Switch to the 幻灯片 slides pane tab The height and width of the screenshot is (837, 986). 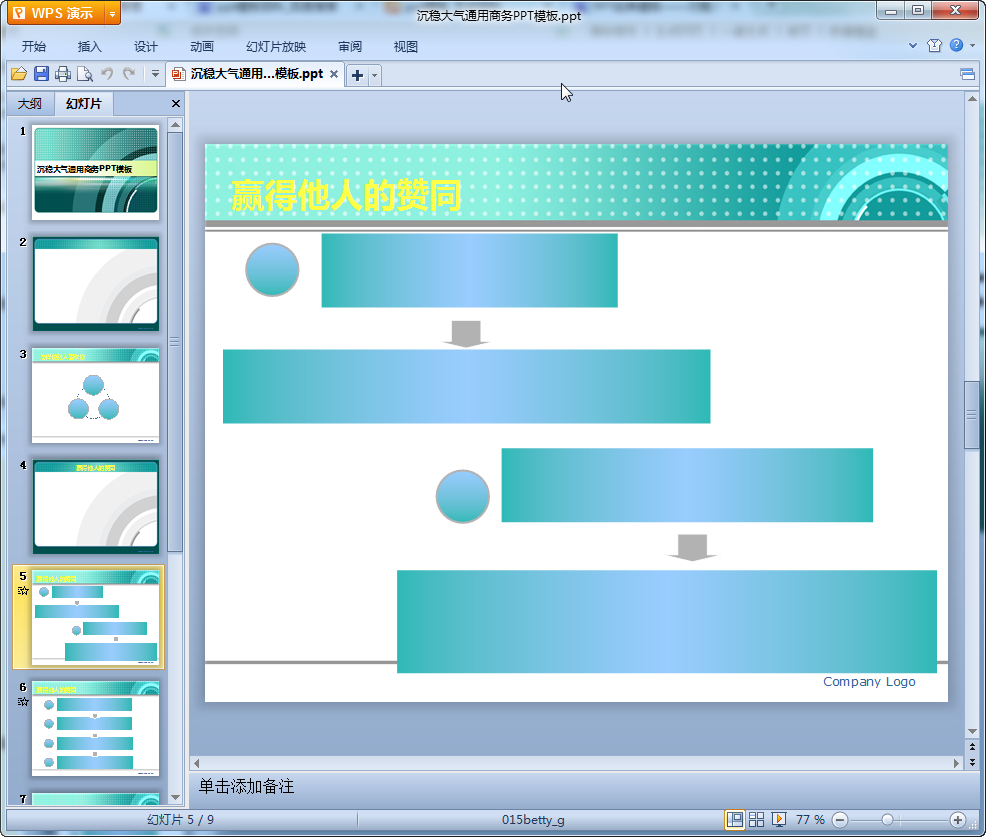coord(84,104)
